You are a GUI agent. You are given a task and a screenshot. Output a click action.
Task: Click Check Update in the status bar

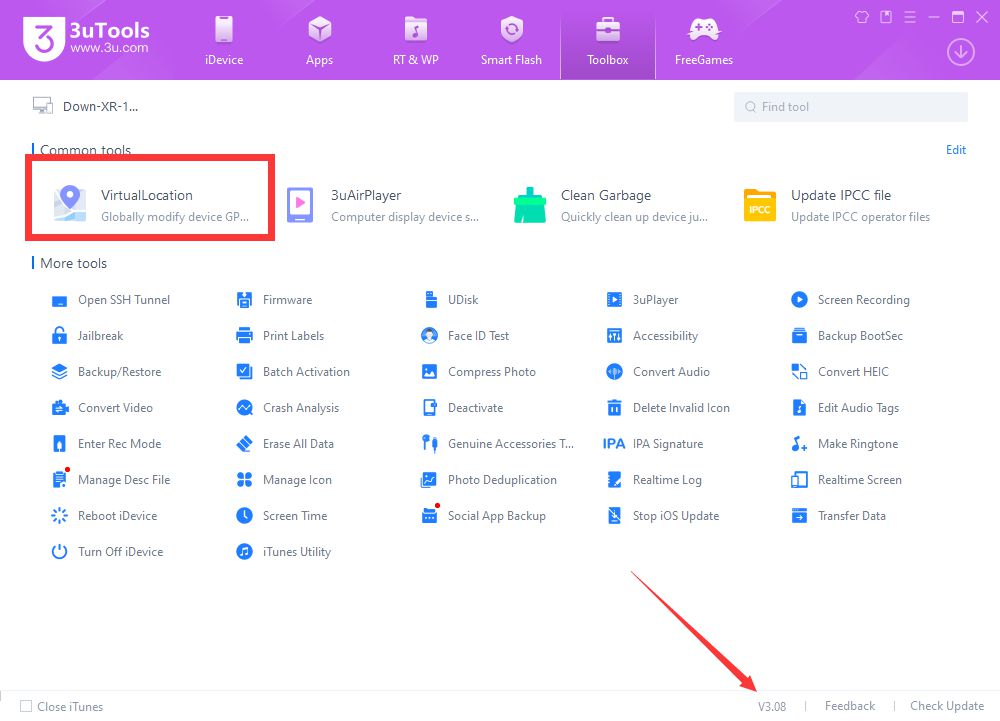click(946, 706)
